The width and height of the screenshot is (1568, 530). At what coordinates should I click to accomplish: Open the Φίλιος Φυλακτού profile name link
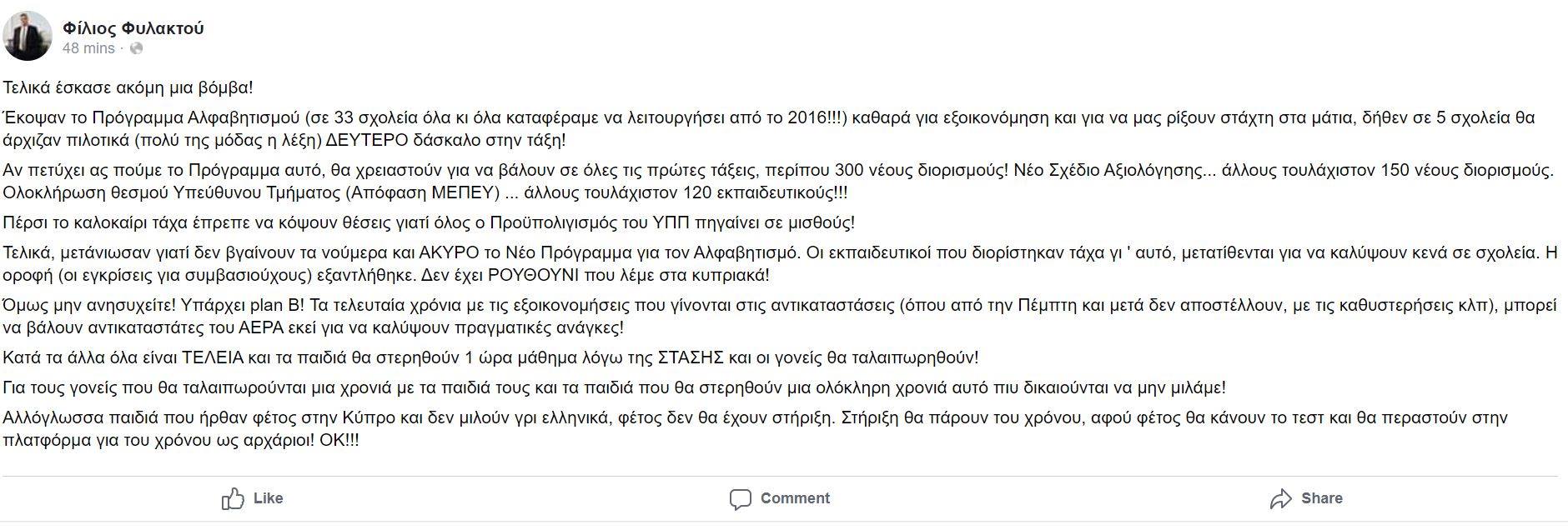pos(133,28)
